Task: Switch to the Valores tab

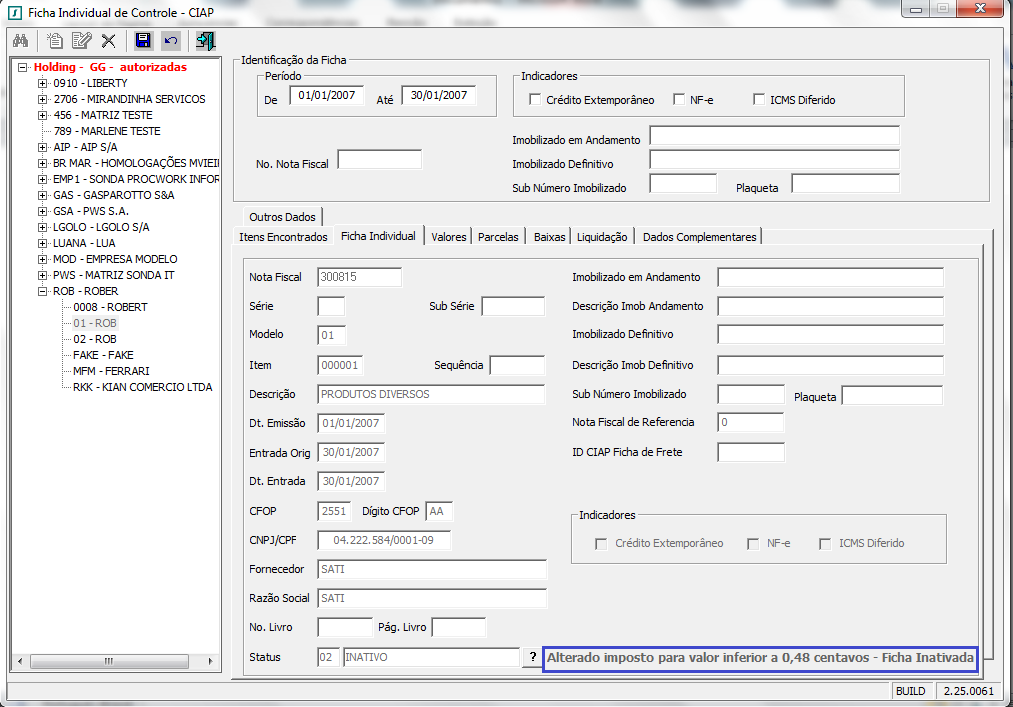Action: pos(448,237)
